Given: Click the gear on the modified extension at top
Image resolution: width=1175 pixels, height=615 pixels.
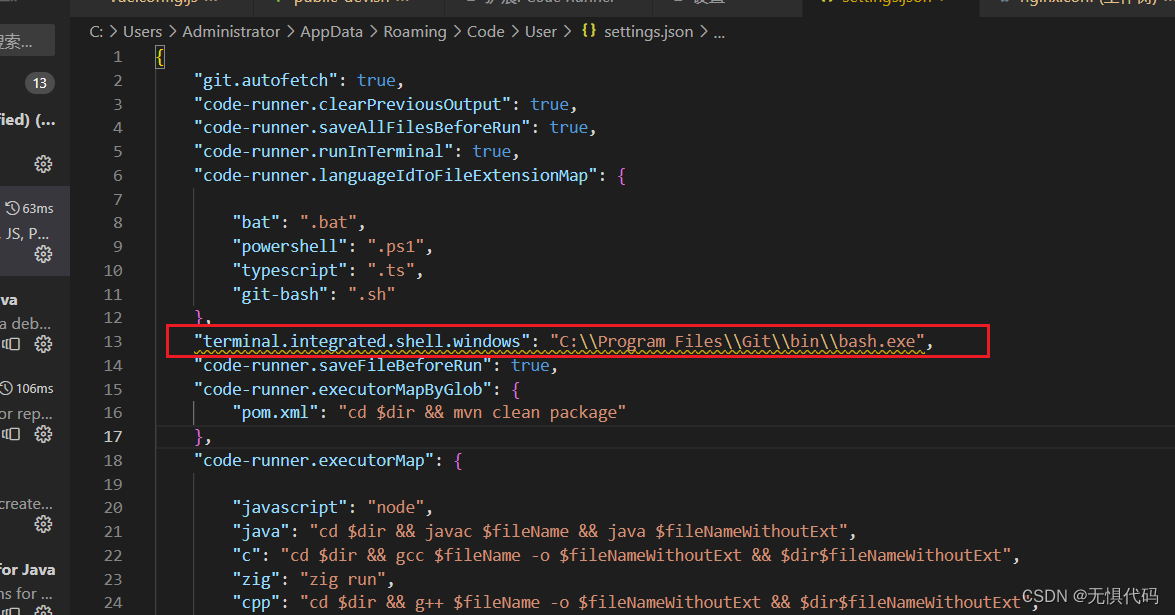Looking at the screenshot, I should 42,163.
